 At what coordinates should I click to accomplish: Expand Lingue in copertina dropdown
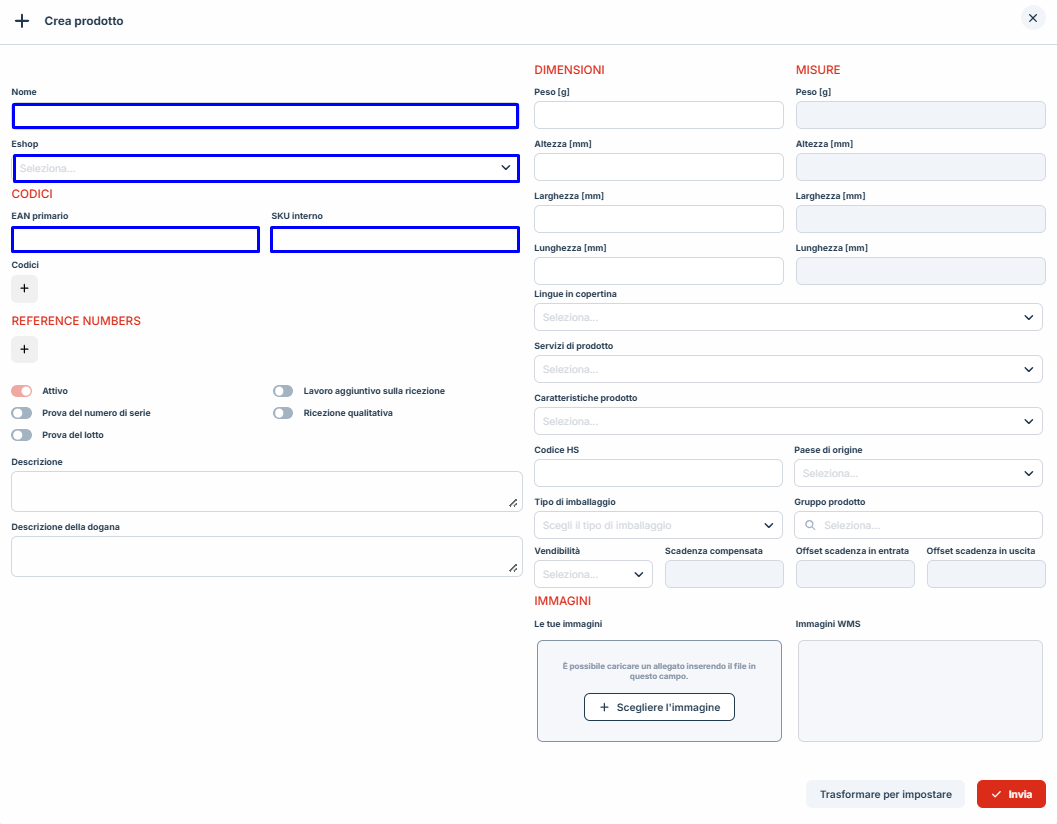pyautogui.click(x=788, y=317)
